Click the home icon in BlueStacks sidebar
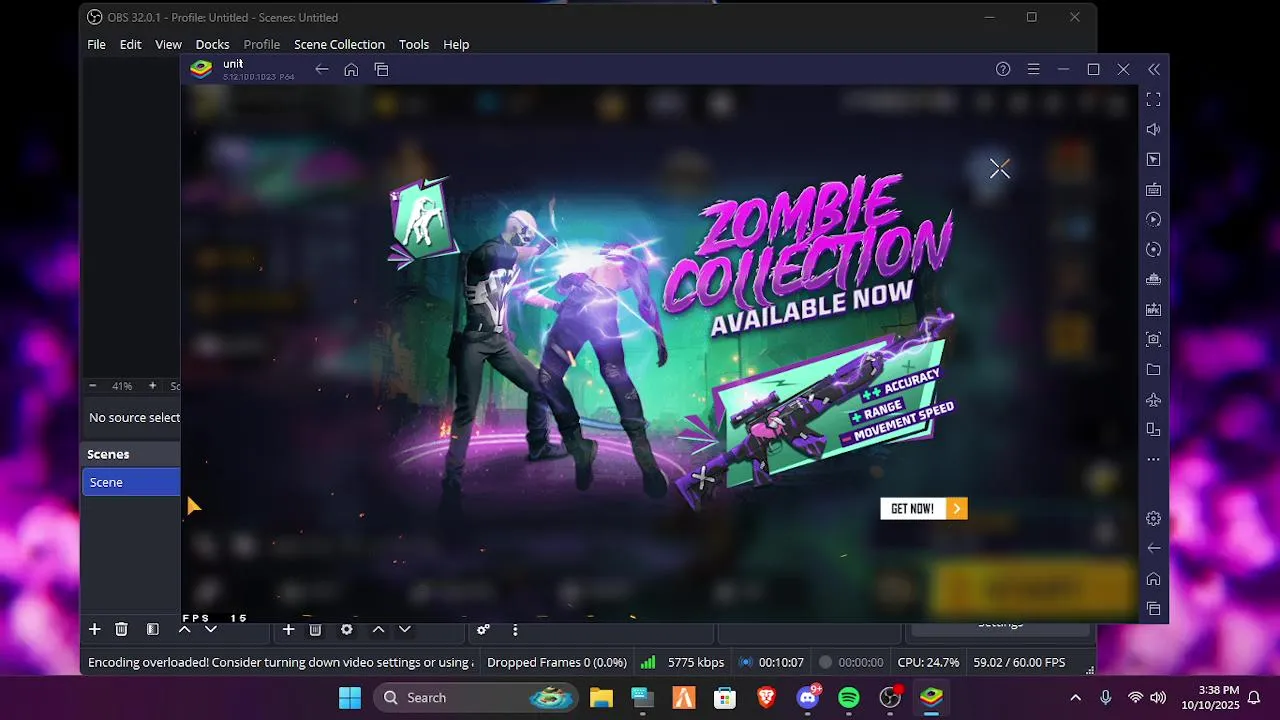Screen dimensions: 1280x720 pos(1153,579)
